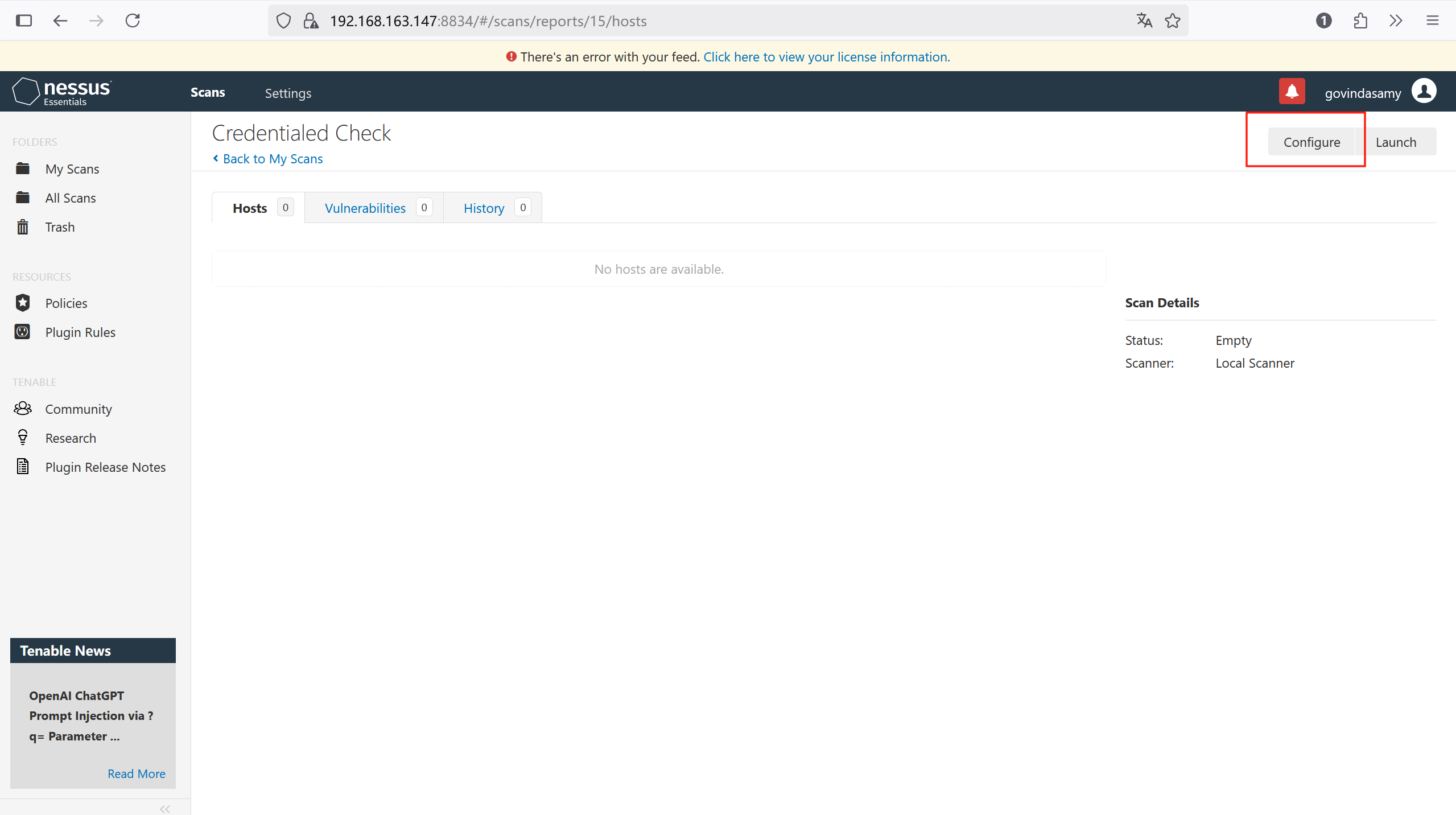Click the view license information link
The height and width of the screenshot is (815, 1456).
(827, 57)
